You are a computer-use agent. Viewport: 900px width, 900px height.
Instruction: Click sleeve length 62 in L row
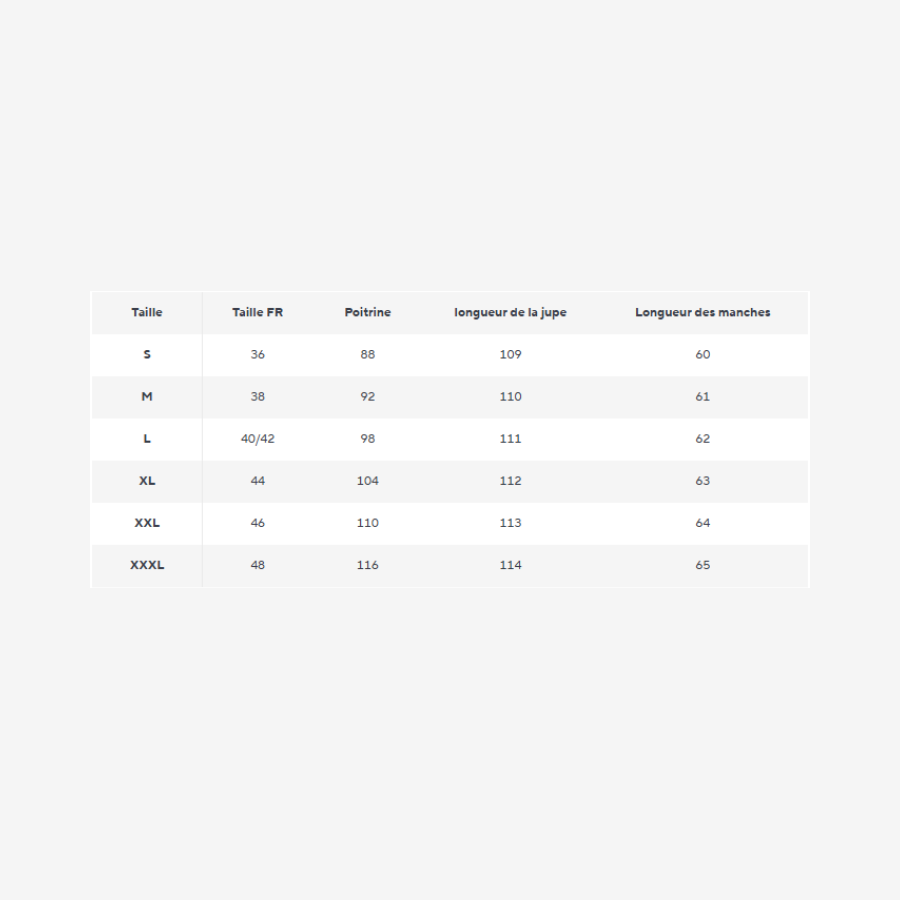703,438
